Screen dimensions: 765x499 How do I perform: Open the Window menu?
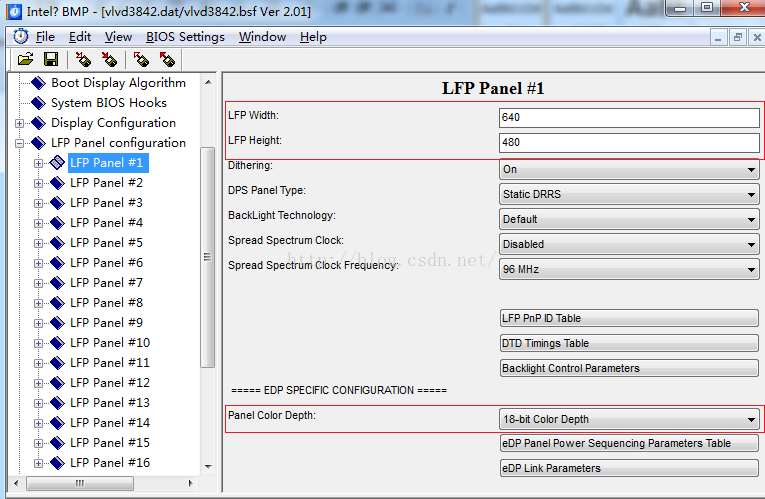point(262,37)
